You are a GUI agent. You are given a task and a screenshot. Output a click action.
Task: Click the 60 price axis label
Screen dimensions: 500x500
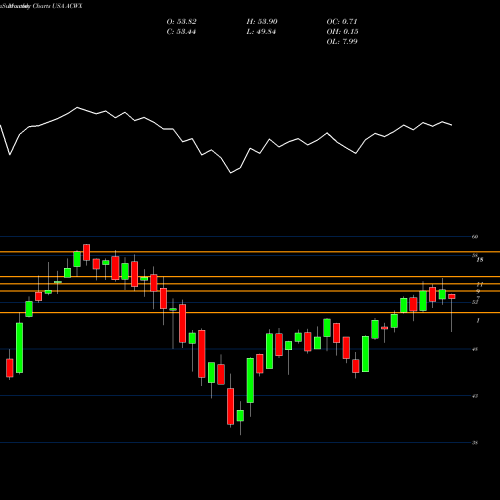click(475, 237)
